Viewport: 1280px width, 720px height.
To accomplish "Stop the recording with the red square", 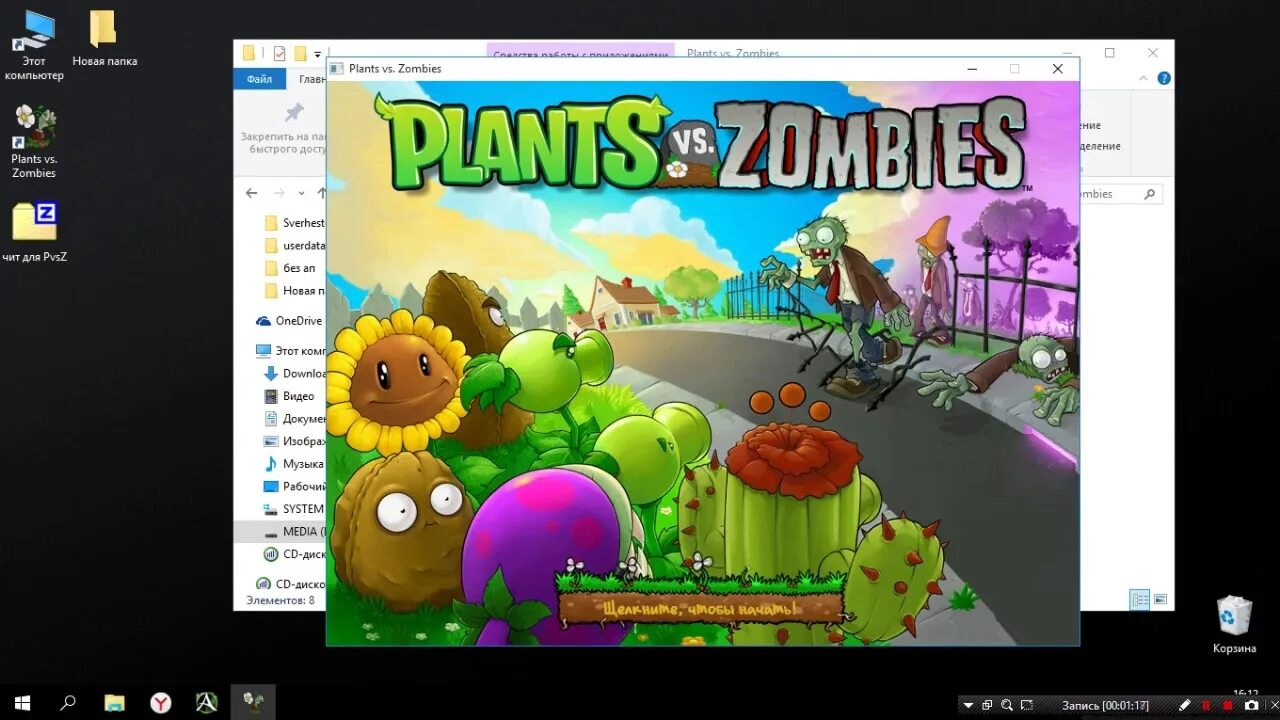I will [1228, 705].
